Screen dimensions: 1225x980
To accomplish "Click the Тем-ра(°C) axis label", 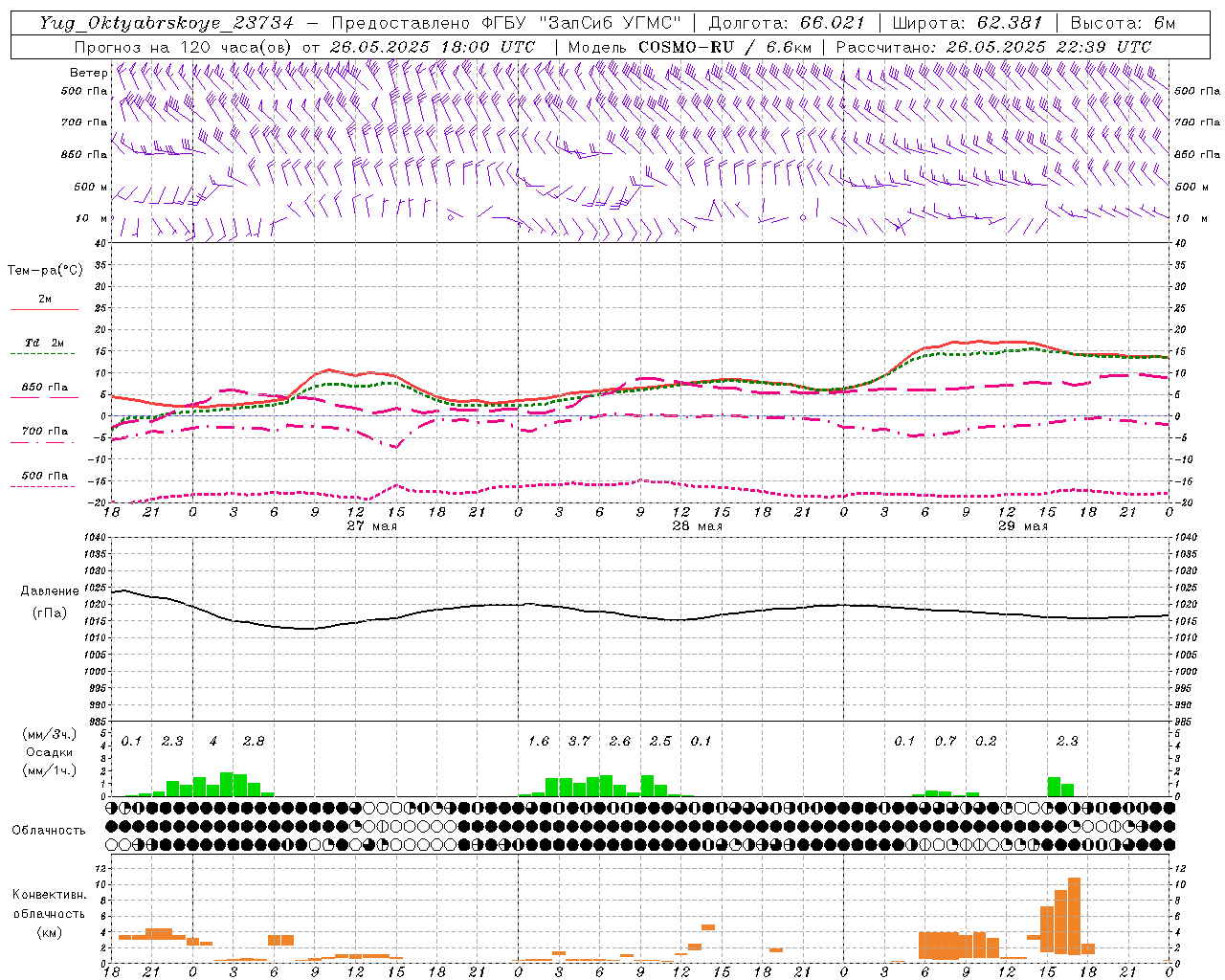I will click(x=45, y=271).
